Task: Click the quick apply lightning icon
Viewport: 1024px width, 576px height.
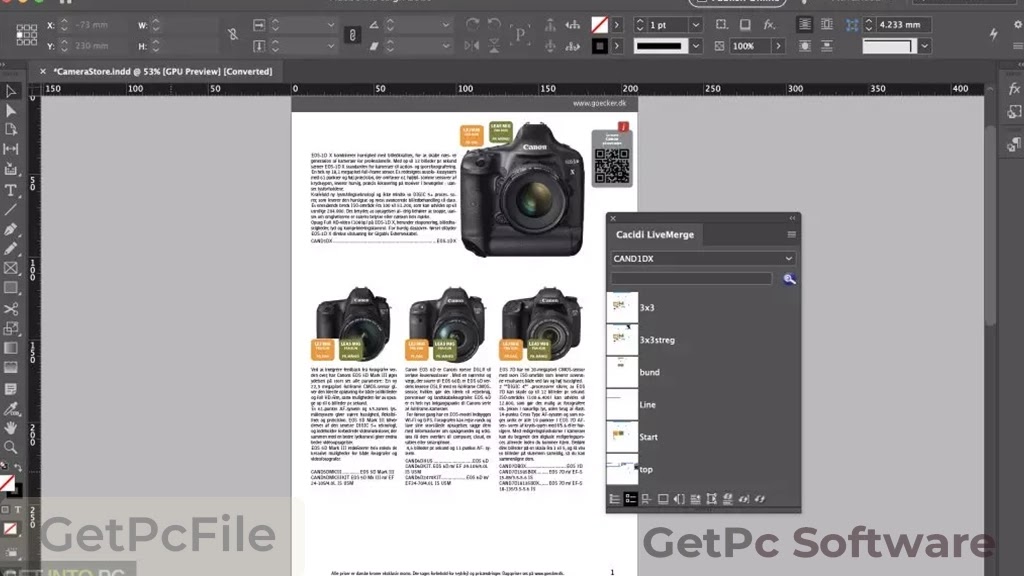Action: (x=993, y=35)
